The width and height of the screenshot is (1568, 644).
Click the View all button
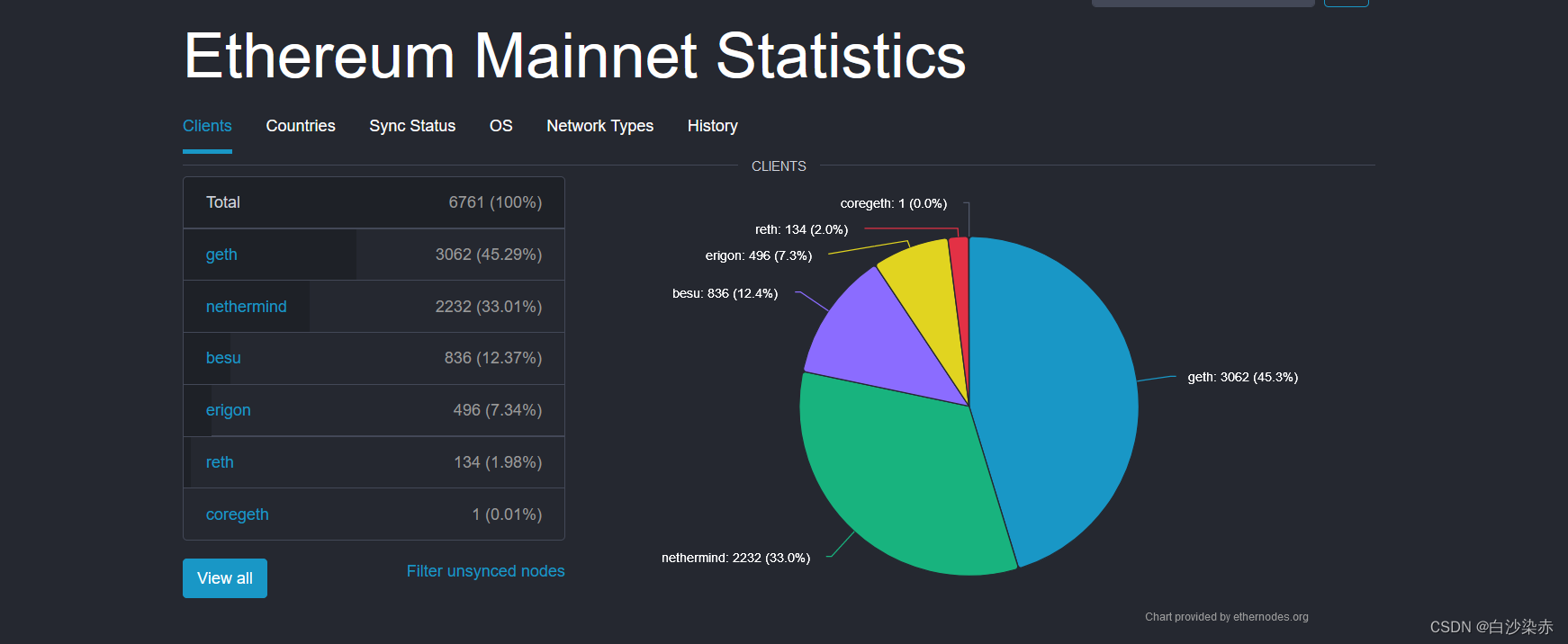pyautogui.click(x=225, y=578)
